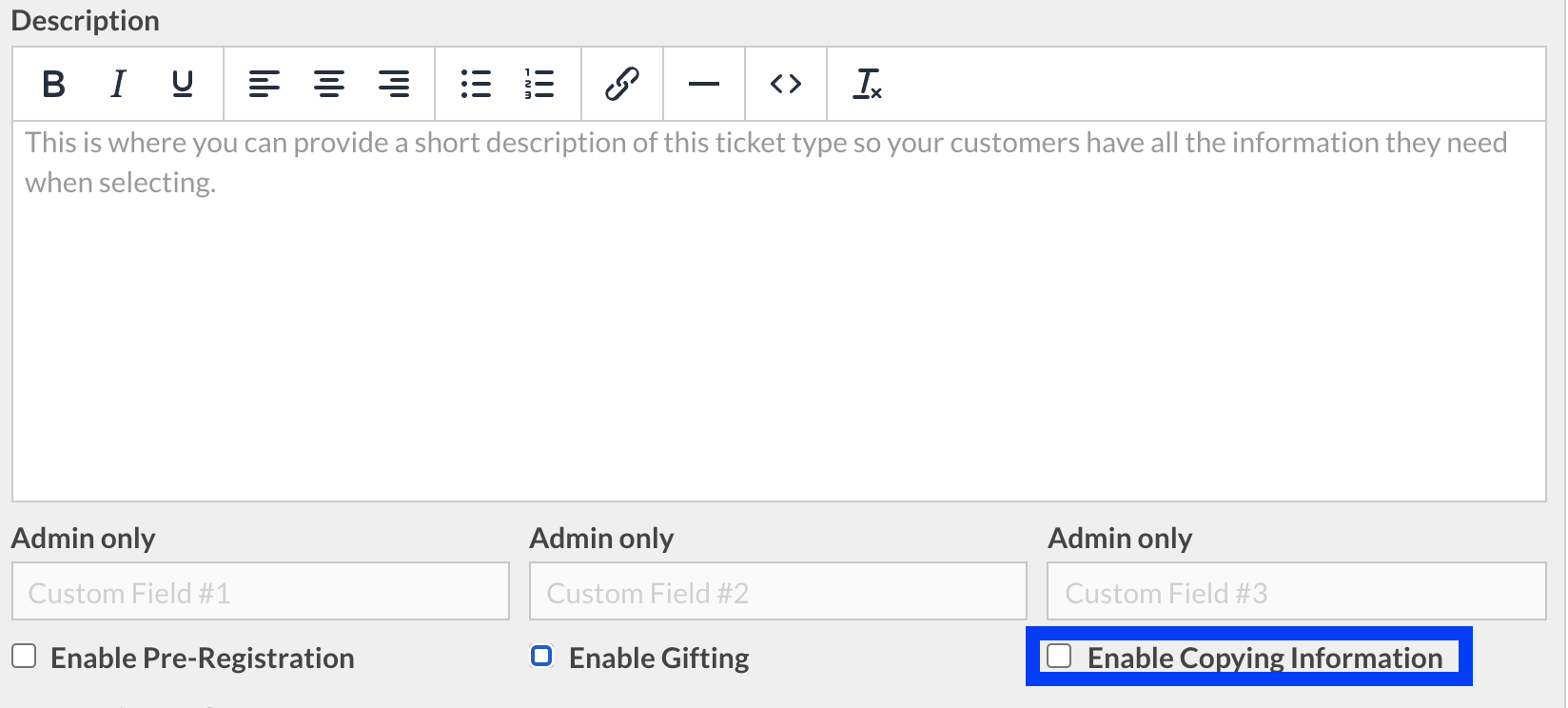Click the Description label
Image resolution: width=1568 pixels, height=708 pixels.
click(86, 21)
